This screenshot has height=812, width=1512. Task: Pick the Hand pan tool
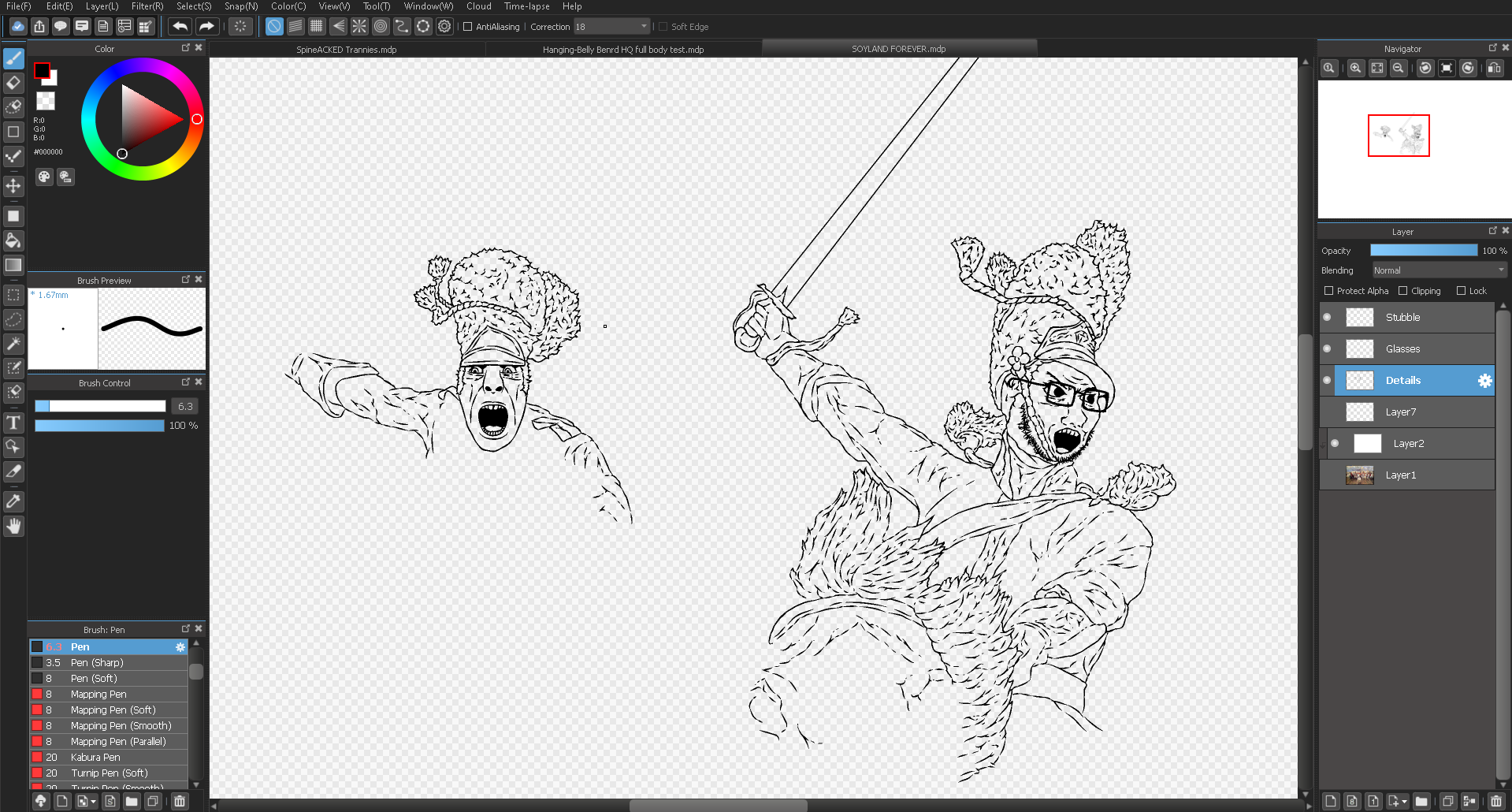(x=13, y=526)
